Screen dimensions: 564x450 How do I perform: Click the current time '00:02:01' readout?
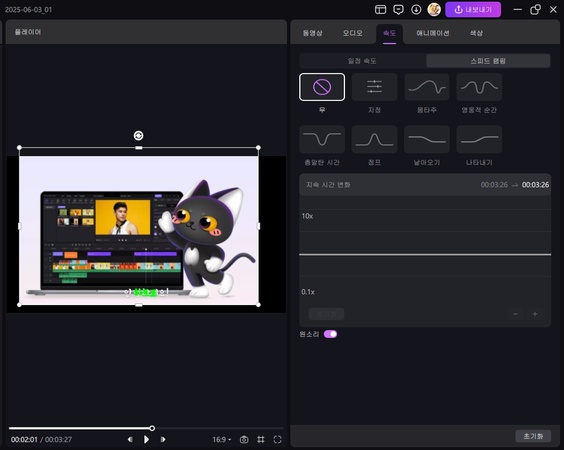[x=24, y=440]
